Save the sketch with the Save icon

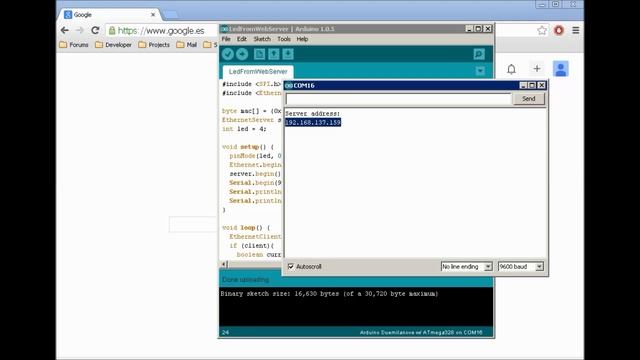288,54
